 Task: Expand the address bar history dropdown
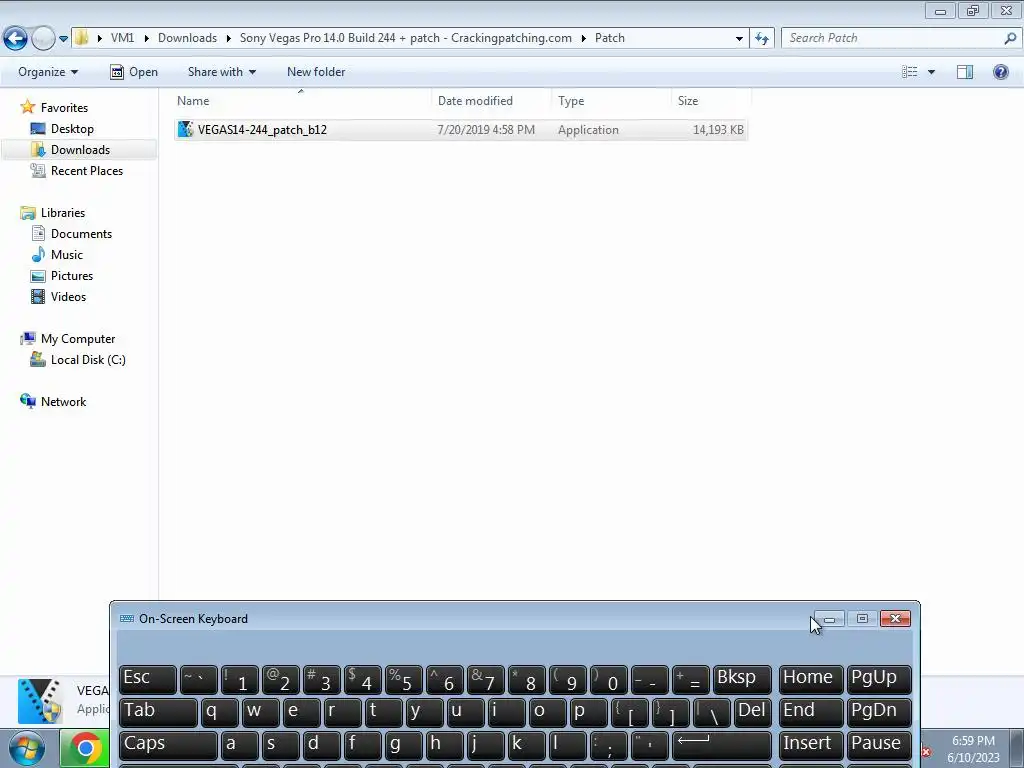tap(739, 39)
